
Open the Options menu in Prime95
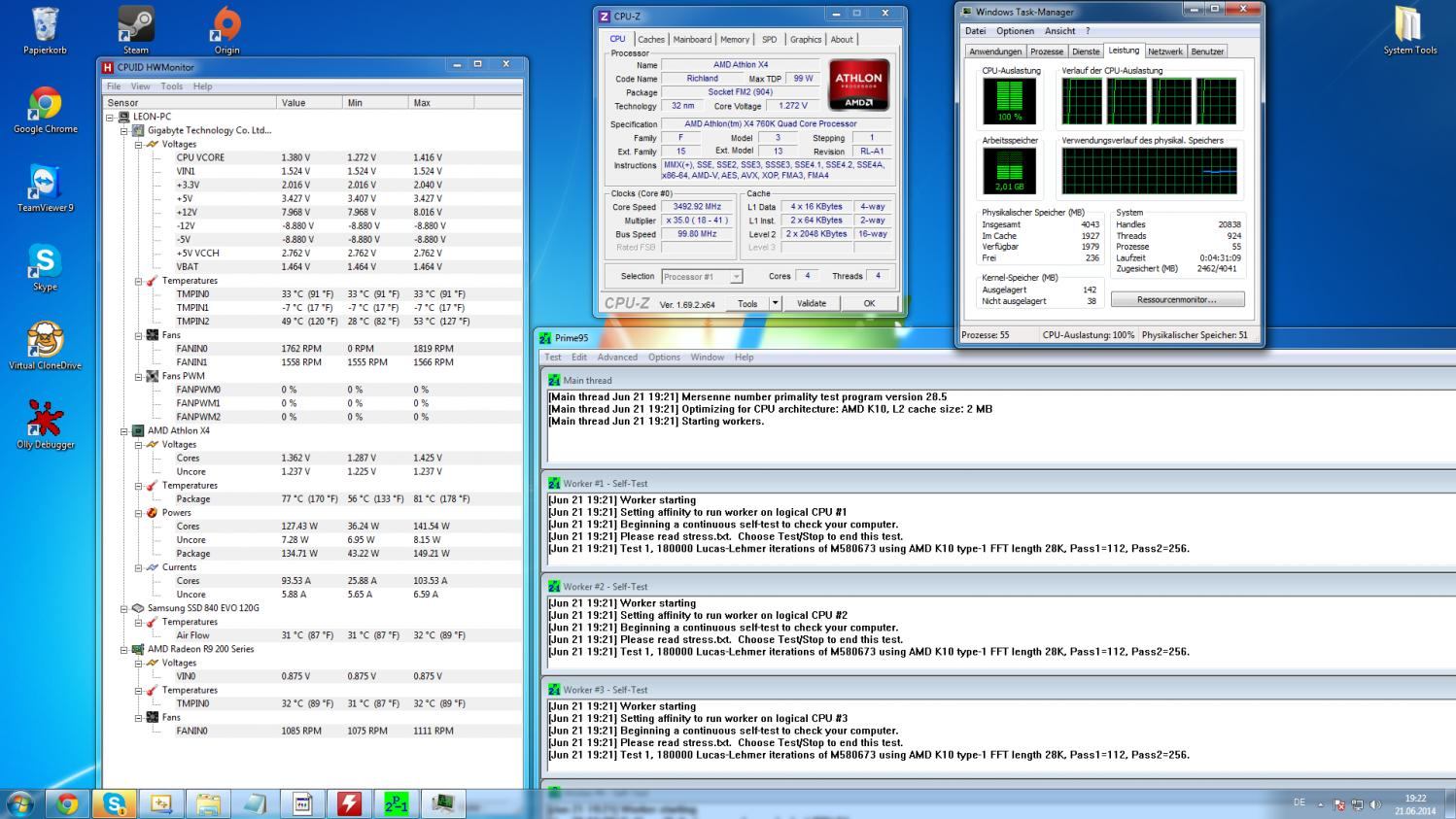coord(664,358)
